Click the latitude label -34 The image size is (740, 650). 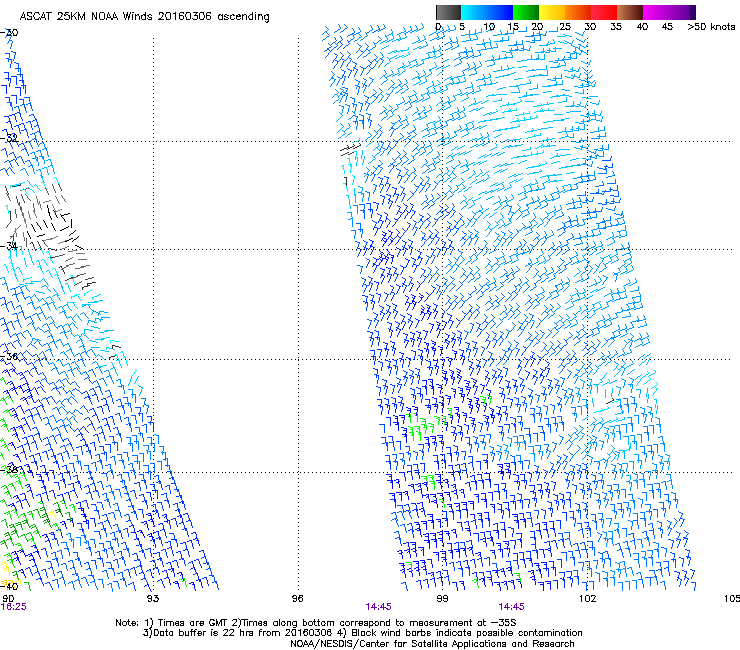click(9, 246)
